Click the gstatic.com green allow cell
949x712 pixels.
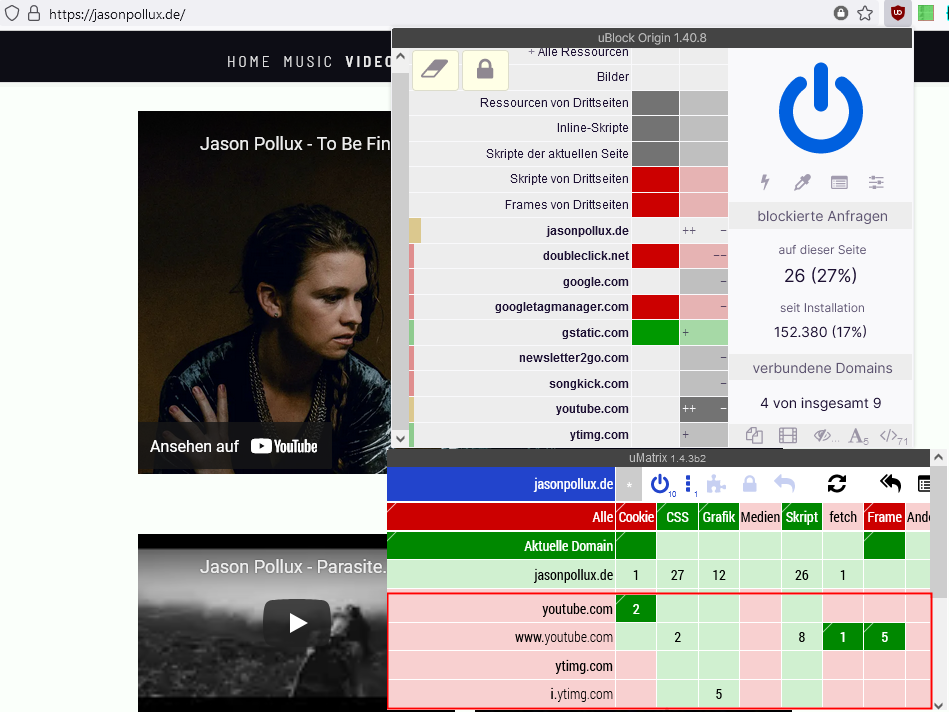(x=655, y=332)
